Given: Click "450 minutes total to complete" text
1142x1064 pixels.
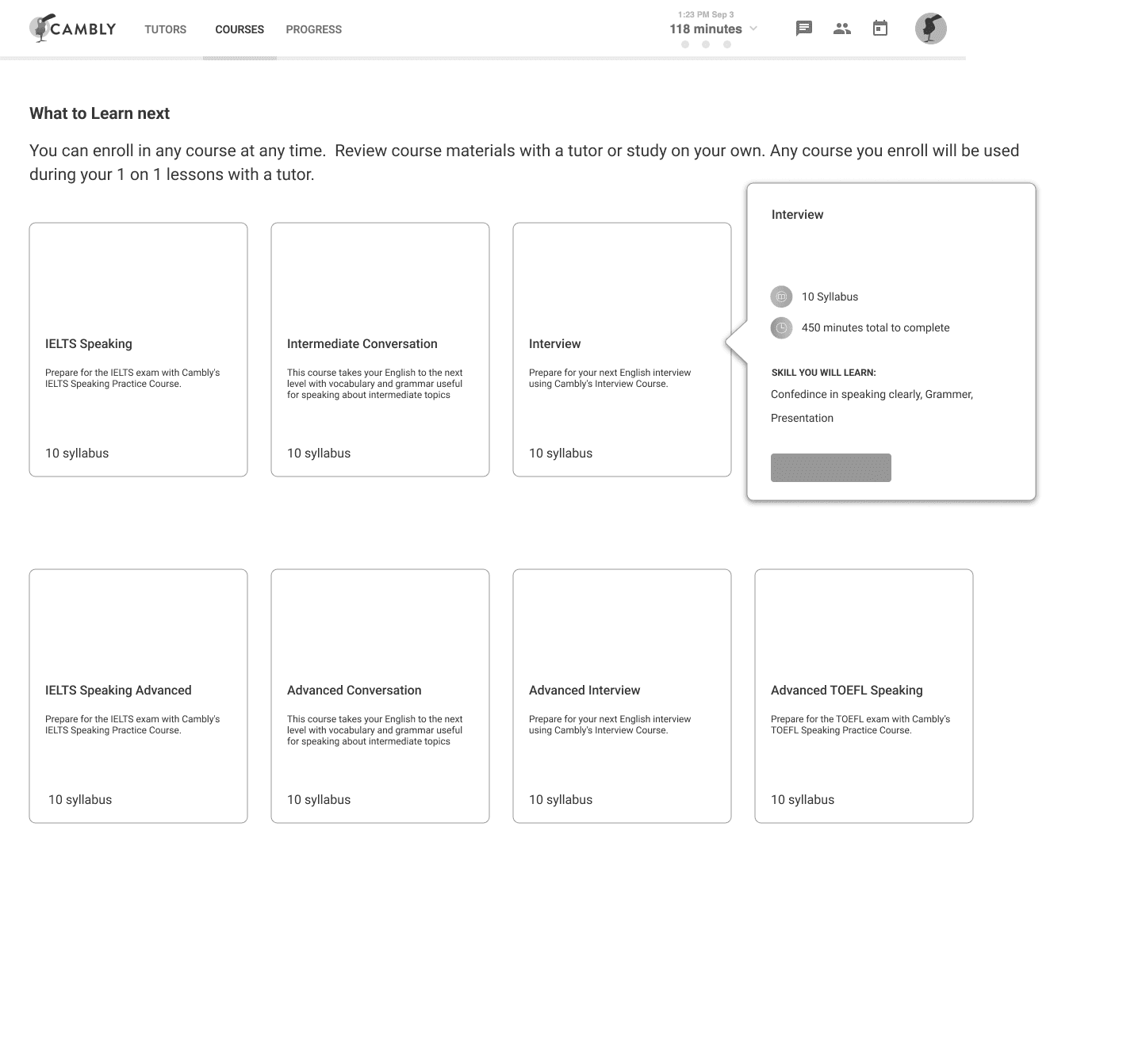Looking at the screenshot, I should click(876, 327).
